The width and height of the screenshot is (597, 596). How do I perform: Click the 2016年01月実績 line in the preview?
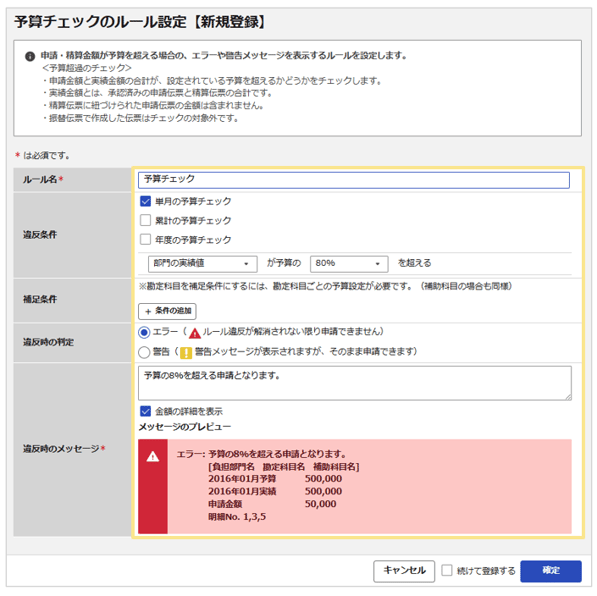275,491
